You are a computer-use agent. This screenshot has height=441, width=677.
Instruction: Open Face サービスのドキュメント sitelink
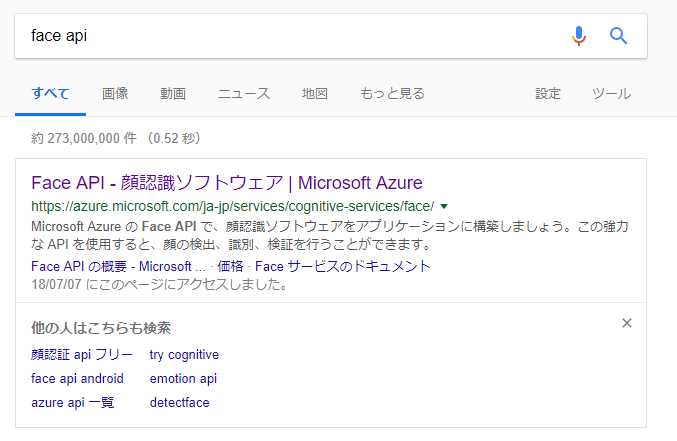click(x=342, y=266)
